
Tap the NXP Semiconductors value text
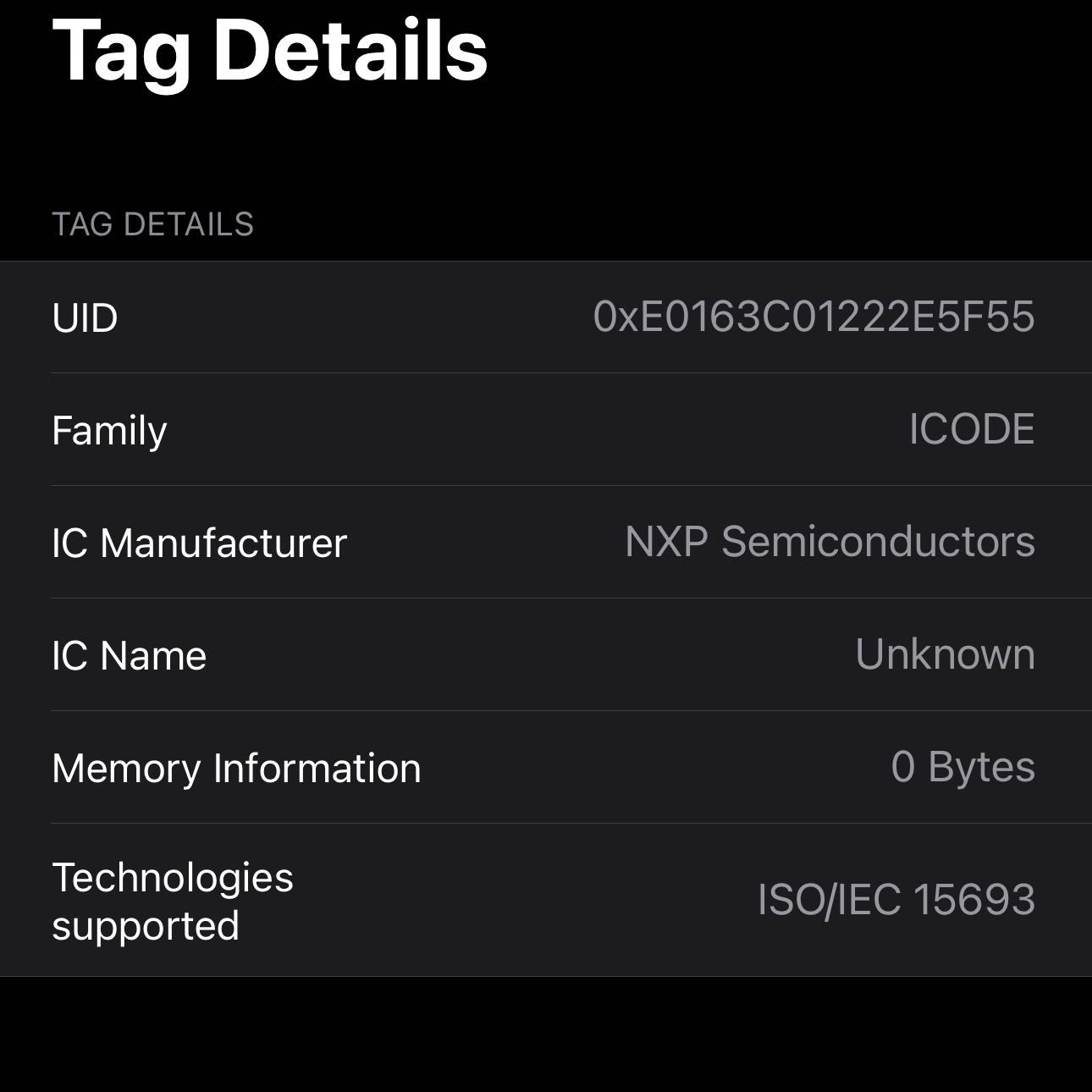pyautogui.click(x=830, y=542)
